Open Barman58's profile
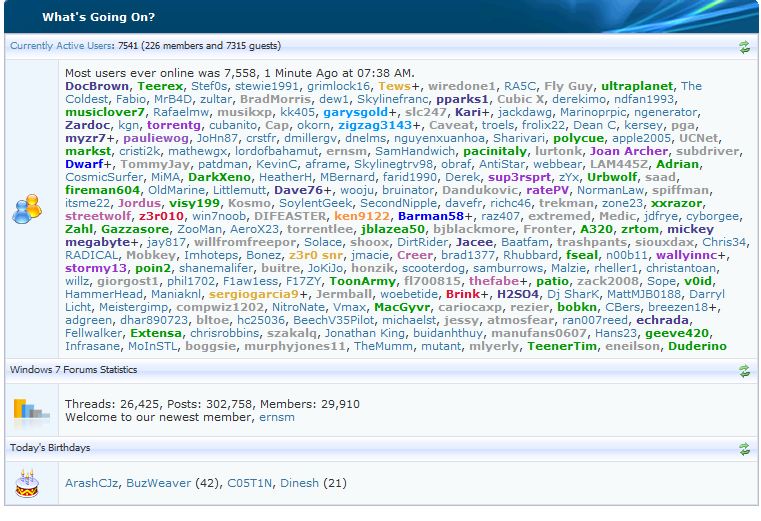Image resolution: width=761 pixels, height=521 pixels. click(430, 216)
